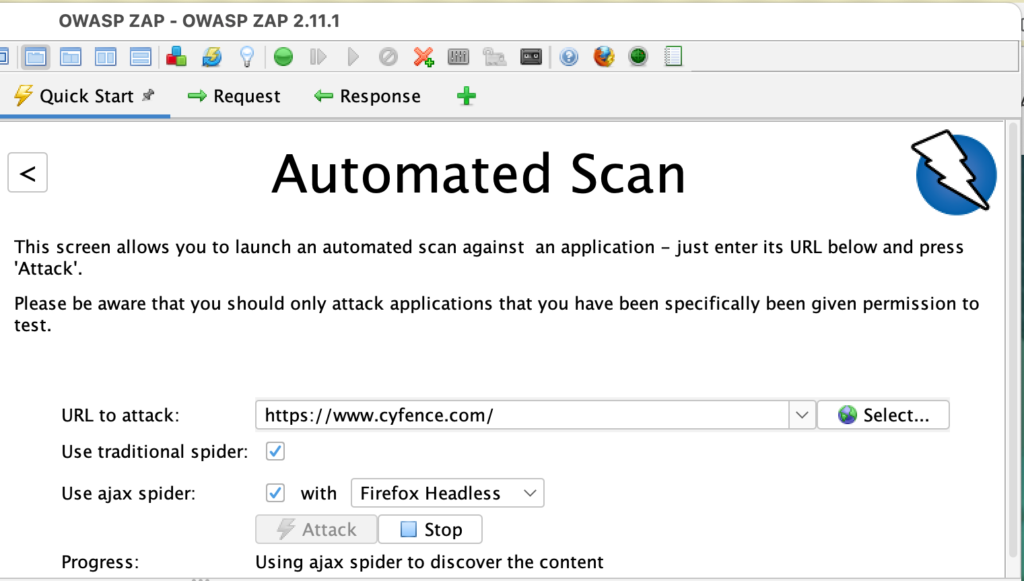Launch Firefox browser from toolbar icon
Viewport: 1024px width, 581px height.
pyautogui.click(x=604, y=57)
